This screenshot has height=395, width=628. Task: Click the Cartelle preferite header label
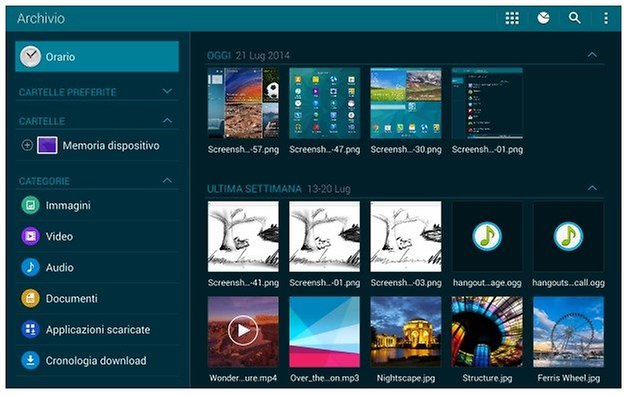(67, 92)
